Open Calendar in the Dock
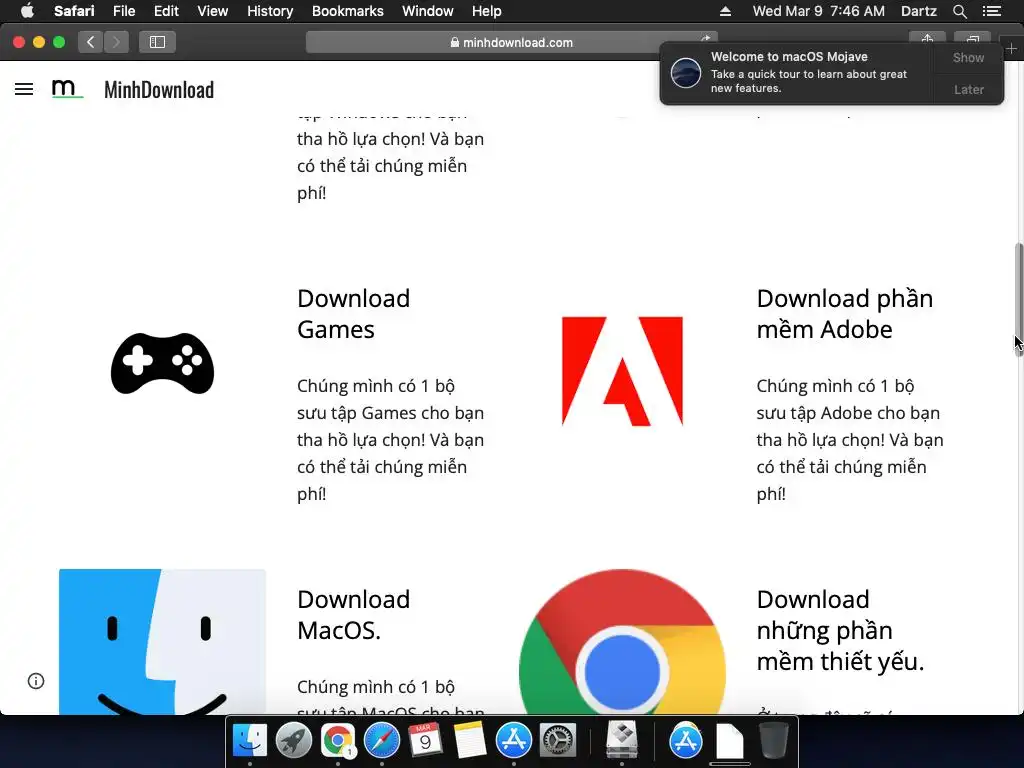This screenshot has width=1024, height=768. point(425,741)
